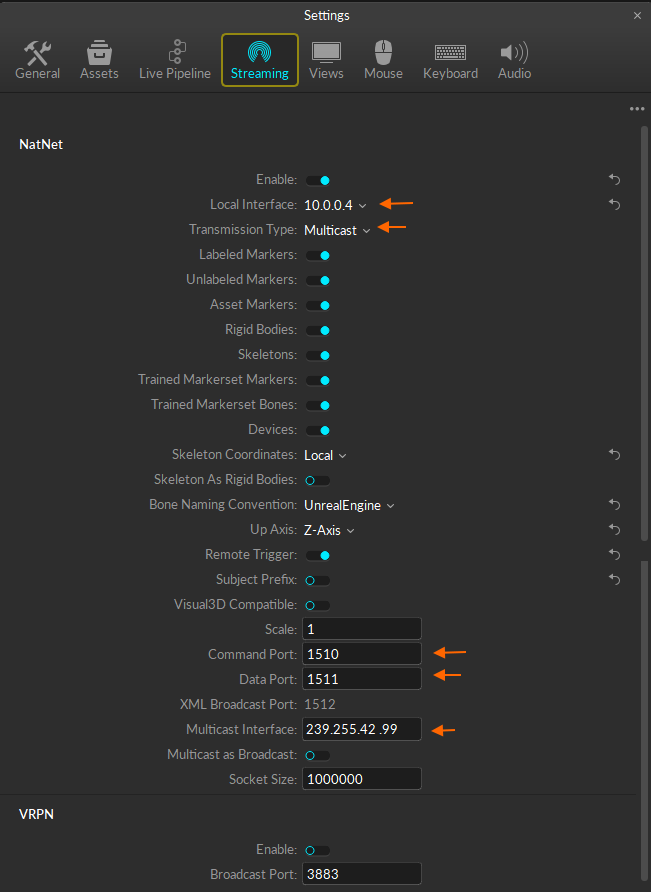Image resolution: width=651 pixels, height=892 pixels.
Task: Expand the Transmission Type dropdown
Action: [x=337, y=230]
